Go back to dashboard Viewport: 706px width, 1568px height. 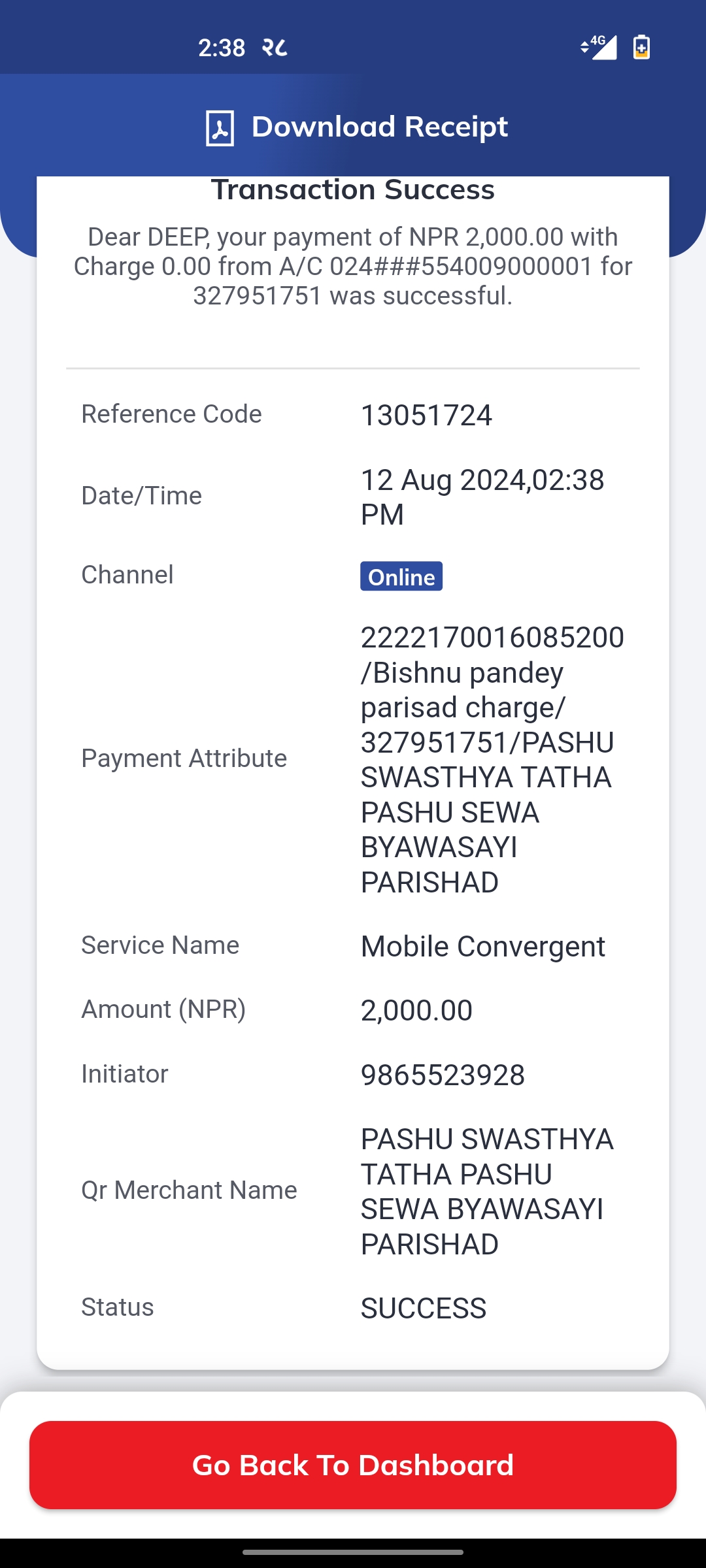click(x=353, y=1465)
